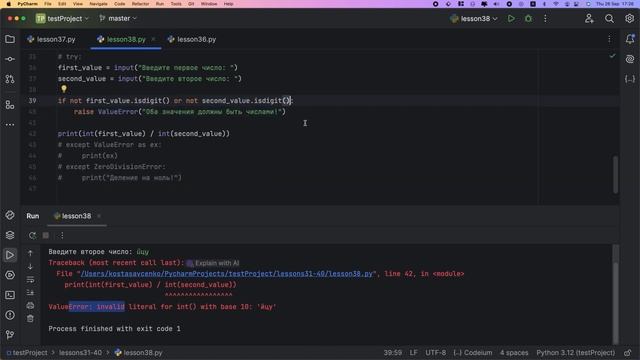Jump up the stack trace arrow
Image resolution: width=640 pixels, height=360 pixels.
click(x=30, y=253)
